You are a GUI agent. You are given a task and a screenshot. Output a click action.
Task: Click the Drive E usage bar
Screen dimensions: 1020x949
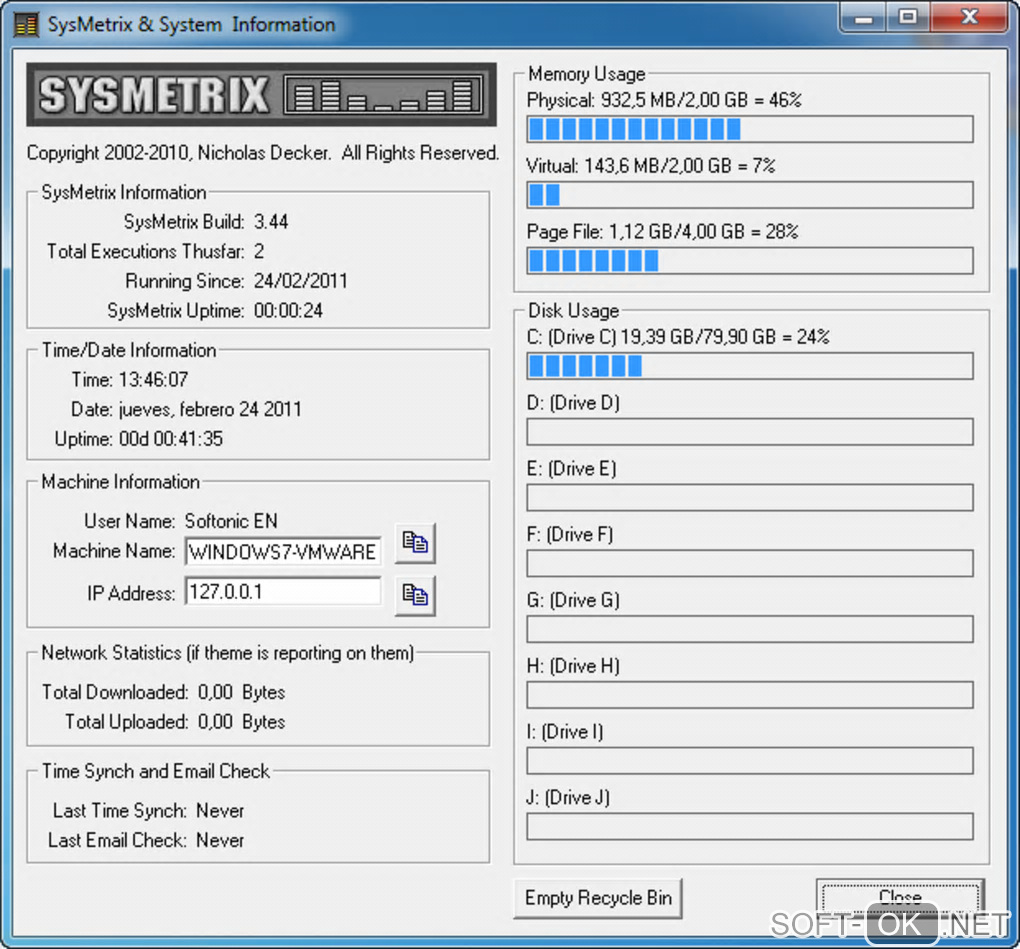[750, 498]
